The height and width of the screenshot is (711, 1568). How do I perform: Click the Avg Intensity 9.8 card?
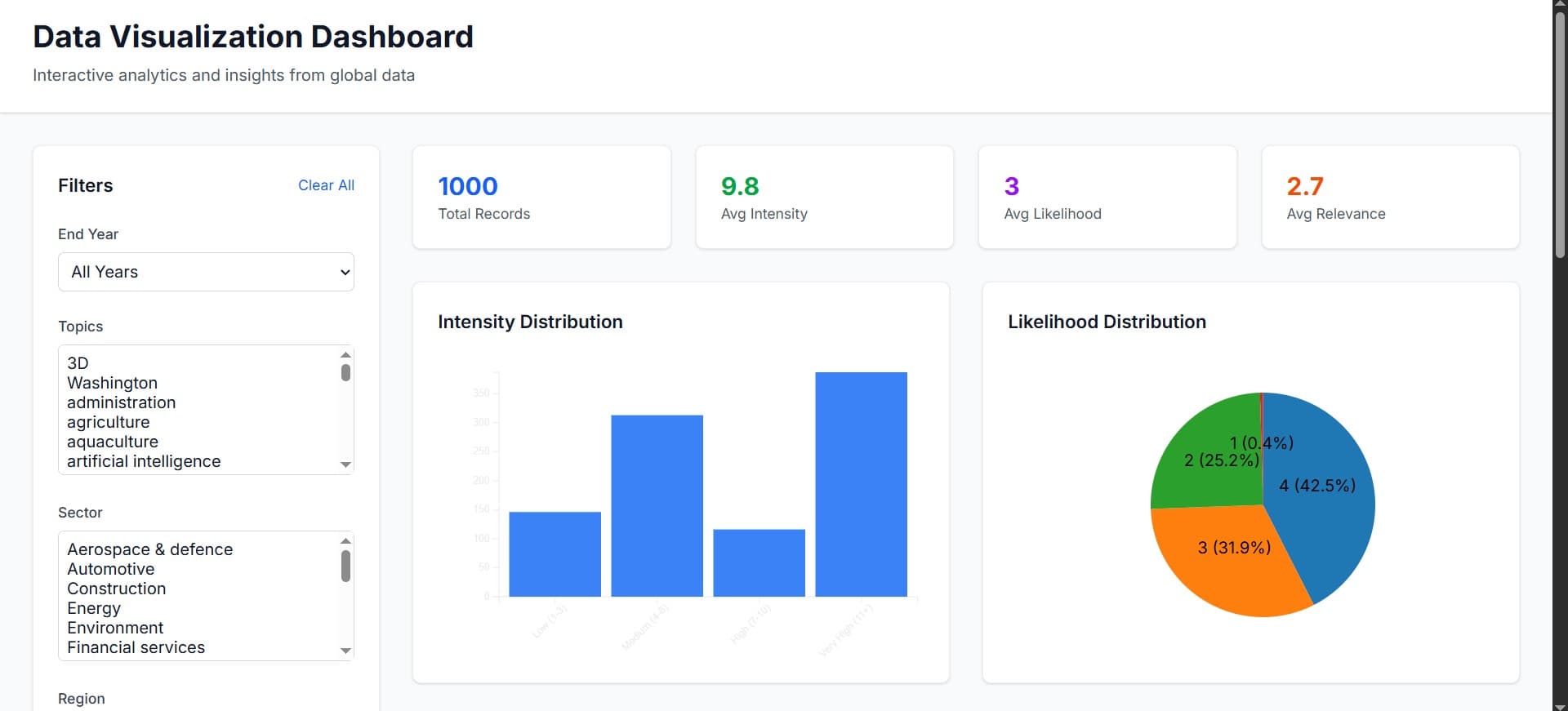tap(825, 198)
